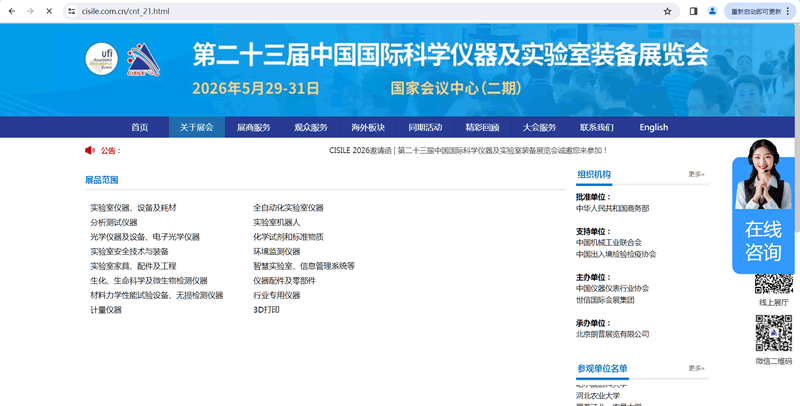Screen dimensions: 800x406
Task: Stop page loading with the X icon
Action: coord(48,11)
